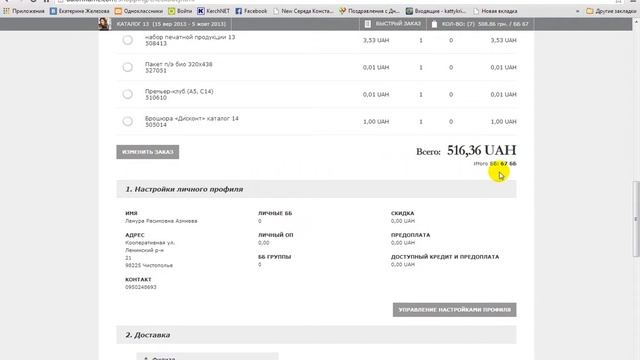Open the Каталог 13 header item
640x360 pixels.
point(171,24)
